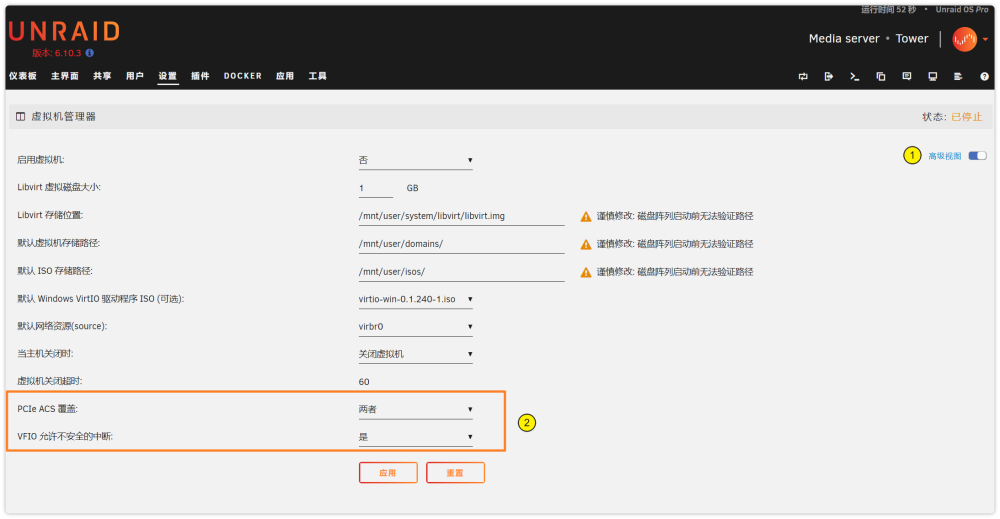The width and height of the screenshot is (1000, 519).
Task: Open the DOCKER tab
Action: click(x=242, y=76)
